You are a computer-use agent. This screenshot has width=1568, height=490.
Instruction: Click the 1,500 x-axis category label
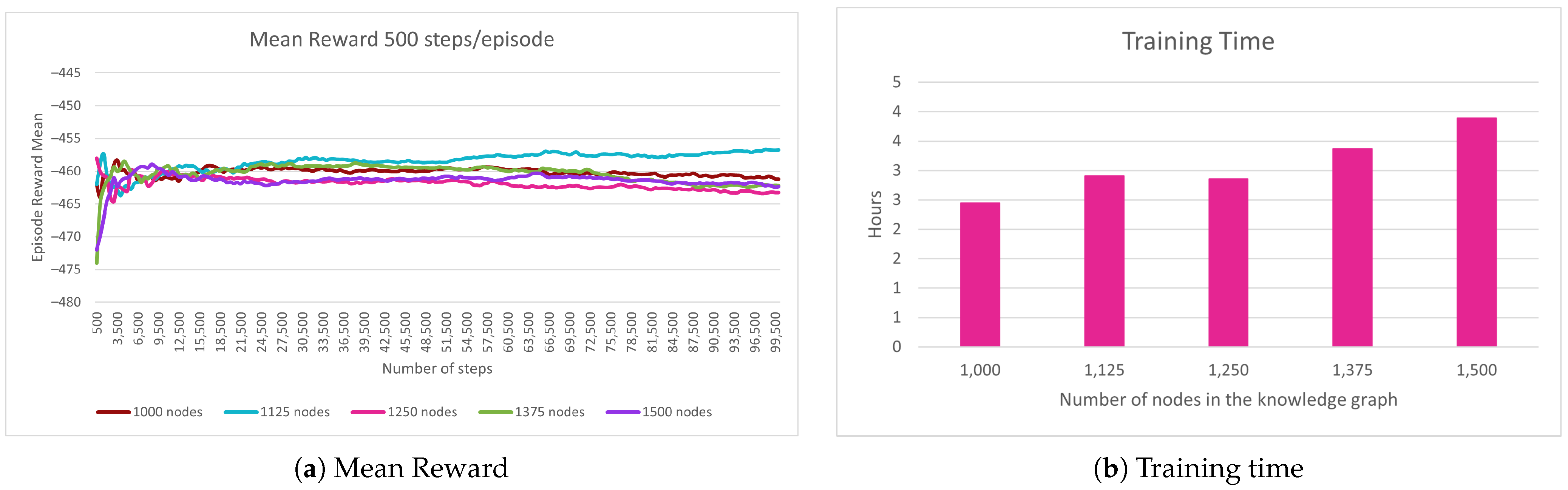pyautogui.click(x=1477, y=370)
